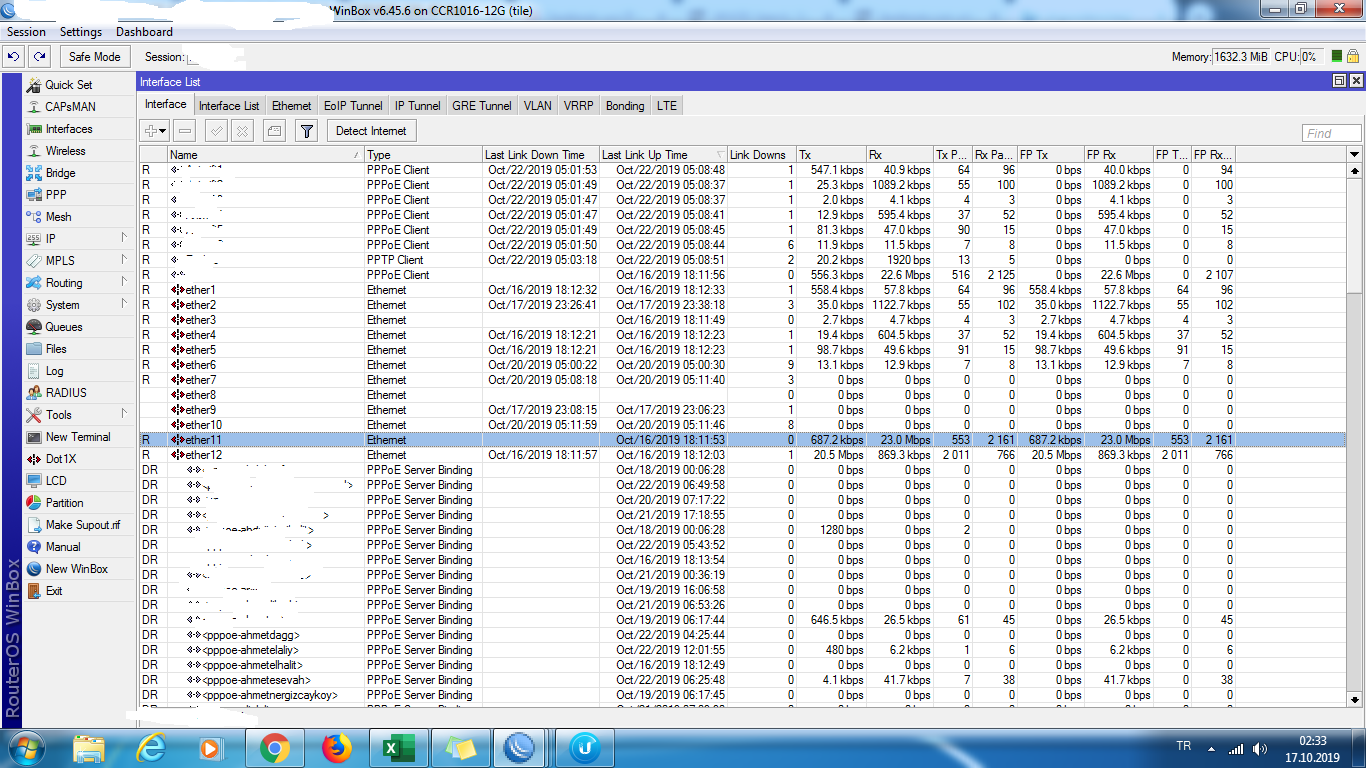Image resolution: width=1366 pixels, height=768 pixels.
Task: Switch to the Ethernet tab
Action: tap(291, 104)
